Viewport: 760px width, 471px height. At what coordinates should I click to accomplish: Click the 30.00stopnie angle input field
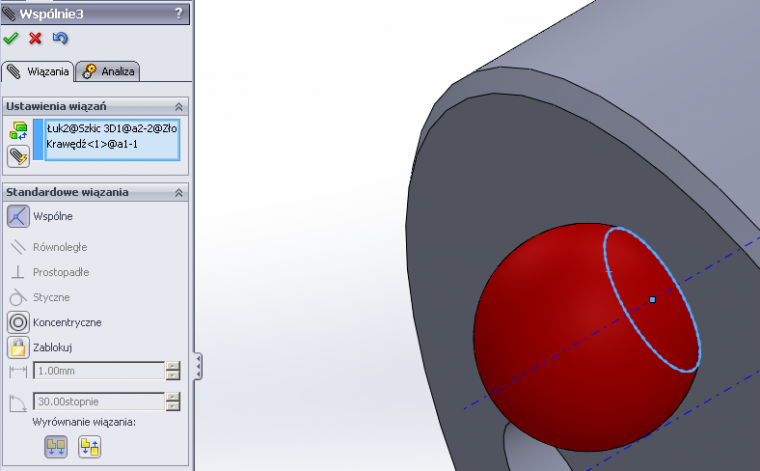pyautogui.click(x=99, y=402)
